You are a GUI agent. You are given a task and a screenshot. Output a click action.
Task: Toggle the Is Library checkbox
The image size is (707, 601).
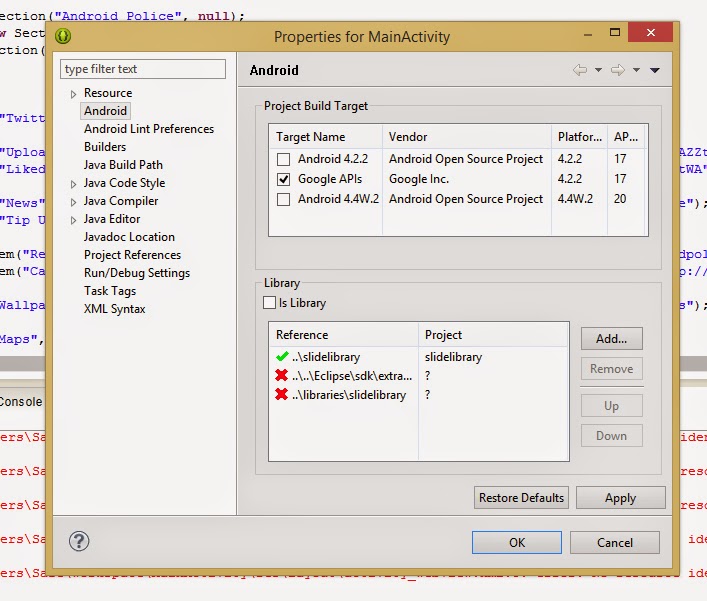pyautogui.click(x=269, y=303)
